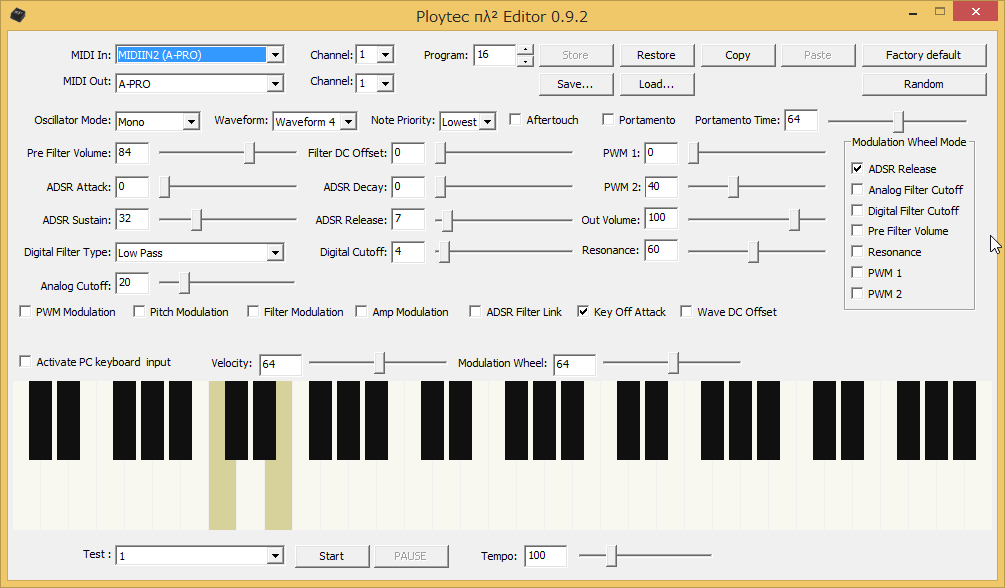Click the Velocity slider handle
This screenshot has width=1005, height=588.
379,362
